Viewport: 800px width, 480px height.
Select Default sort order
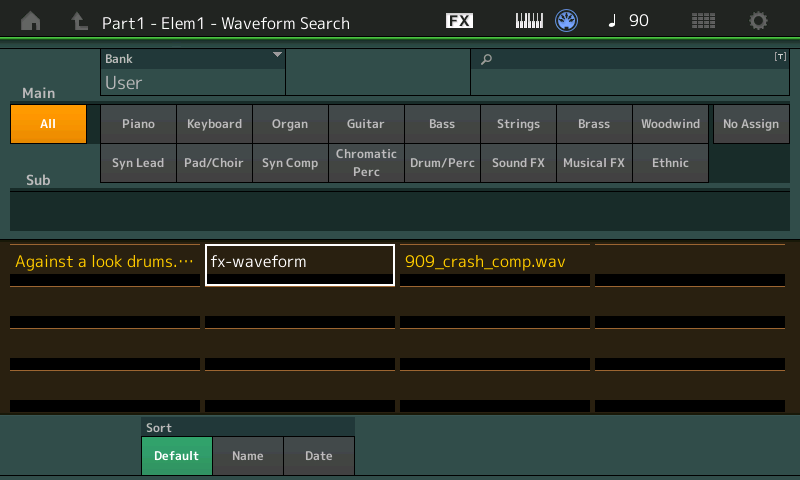[176, 456]
